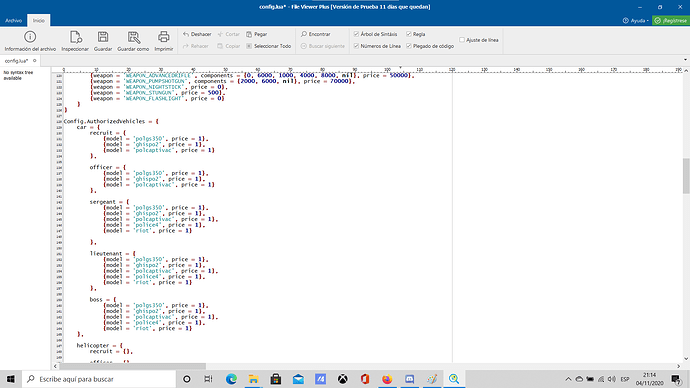
Task: Undo with Deshacer
Action: [197, 34]
